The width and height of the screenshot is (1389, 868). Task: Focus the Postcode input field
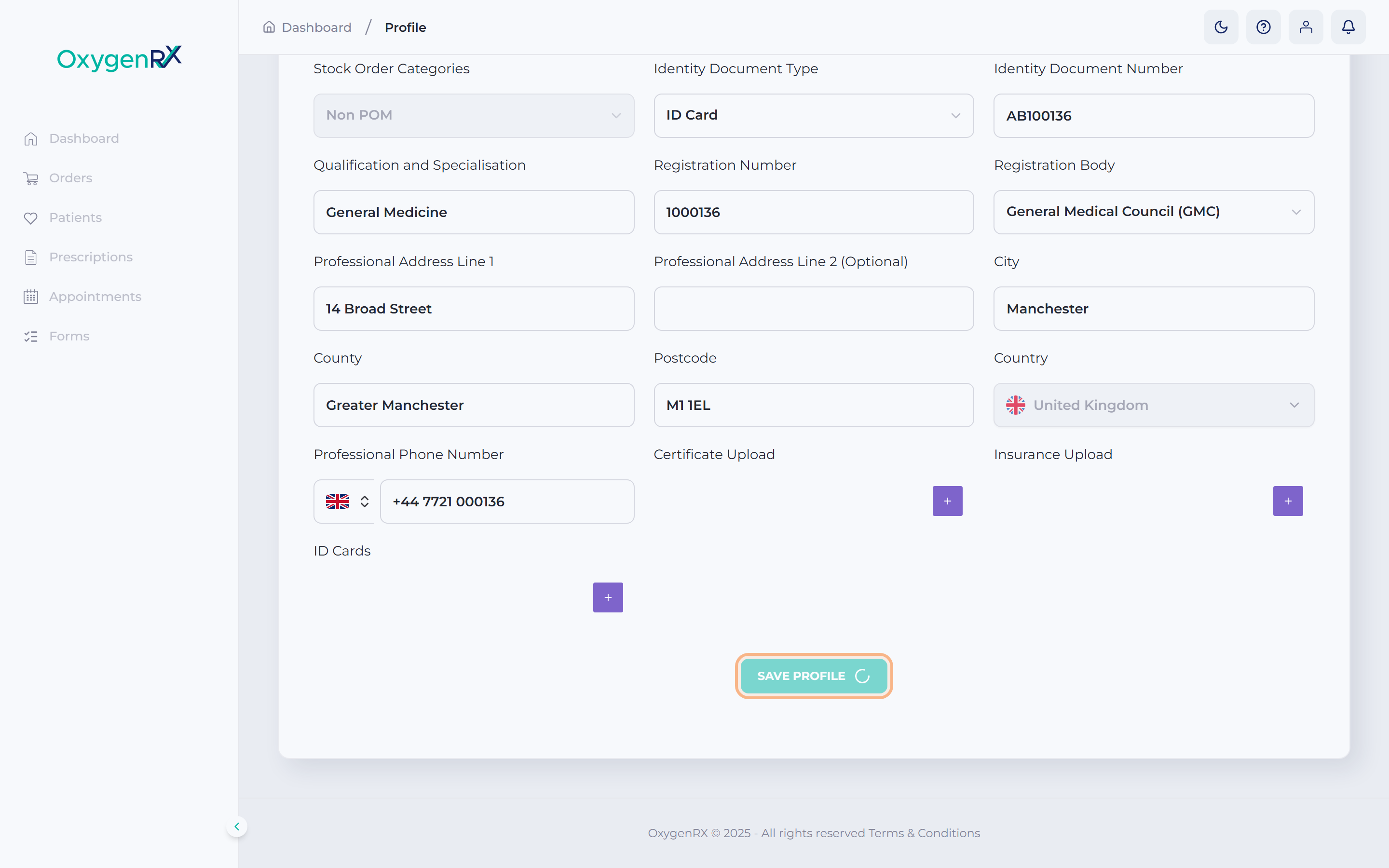(x=813, y=405)
